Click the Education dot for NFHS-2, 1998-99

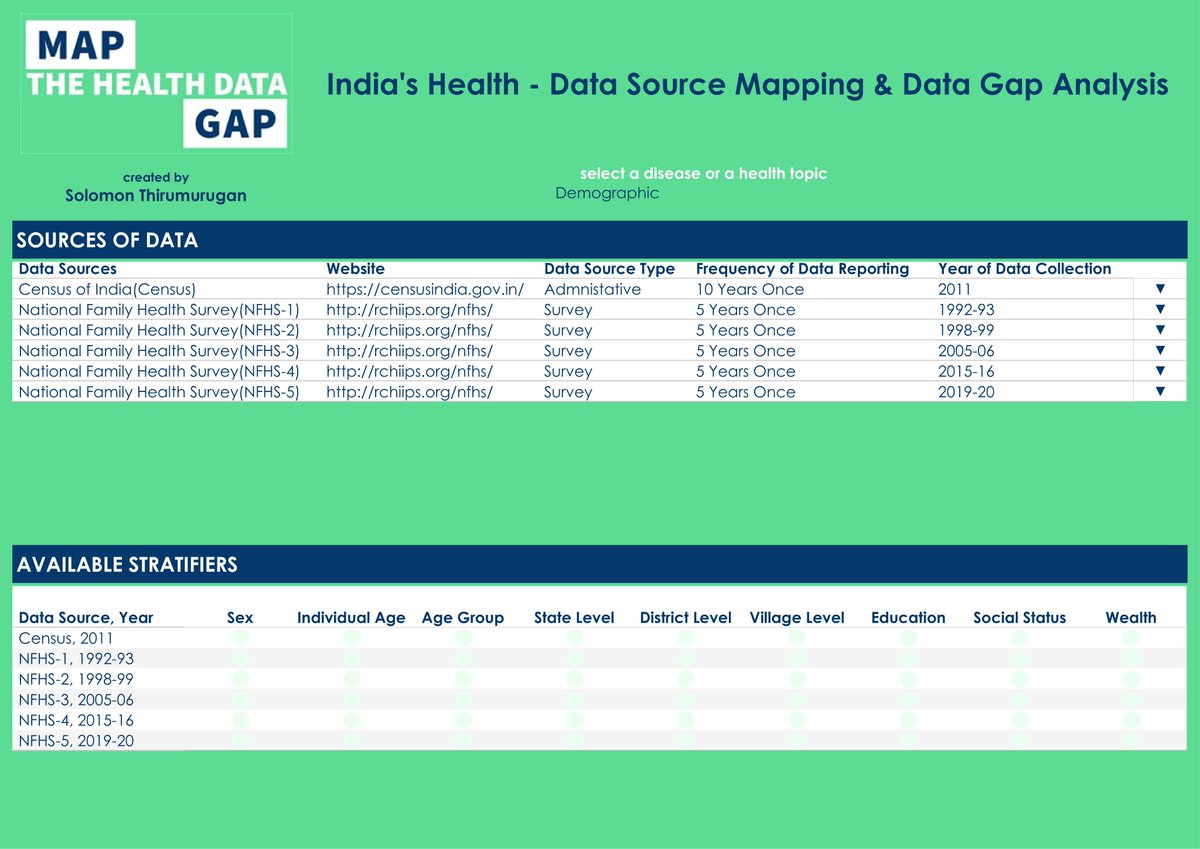pos(908,679)
